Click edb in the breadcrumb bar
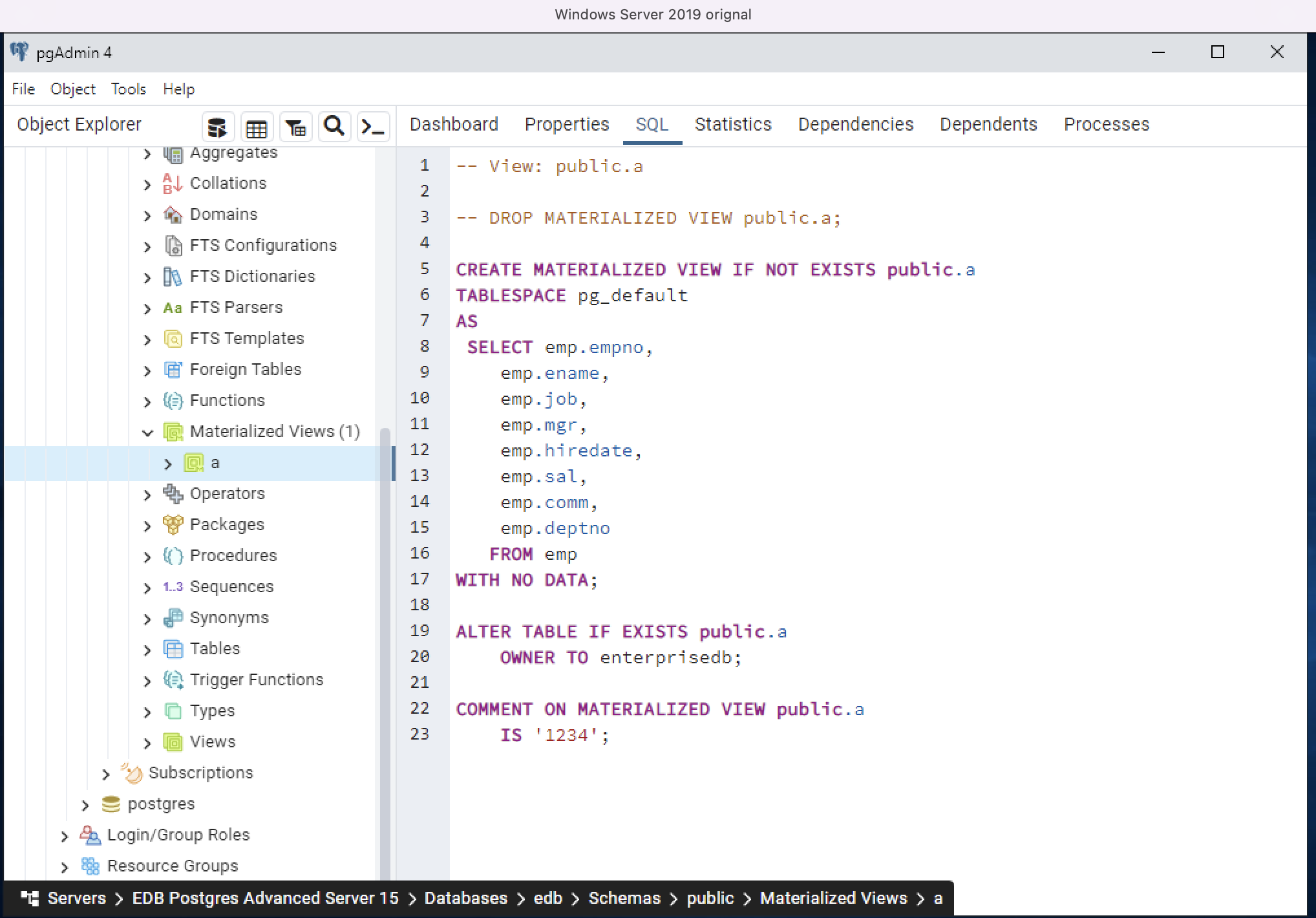Image resolution: width=1316 pixels, height=918 pixels. point(548,898)
